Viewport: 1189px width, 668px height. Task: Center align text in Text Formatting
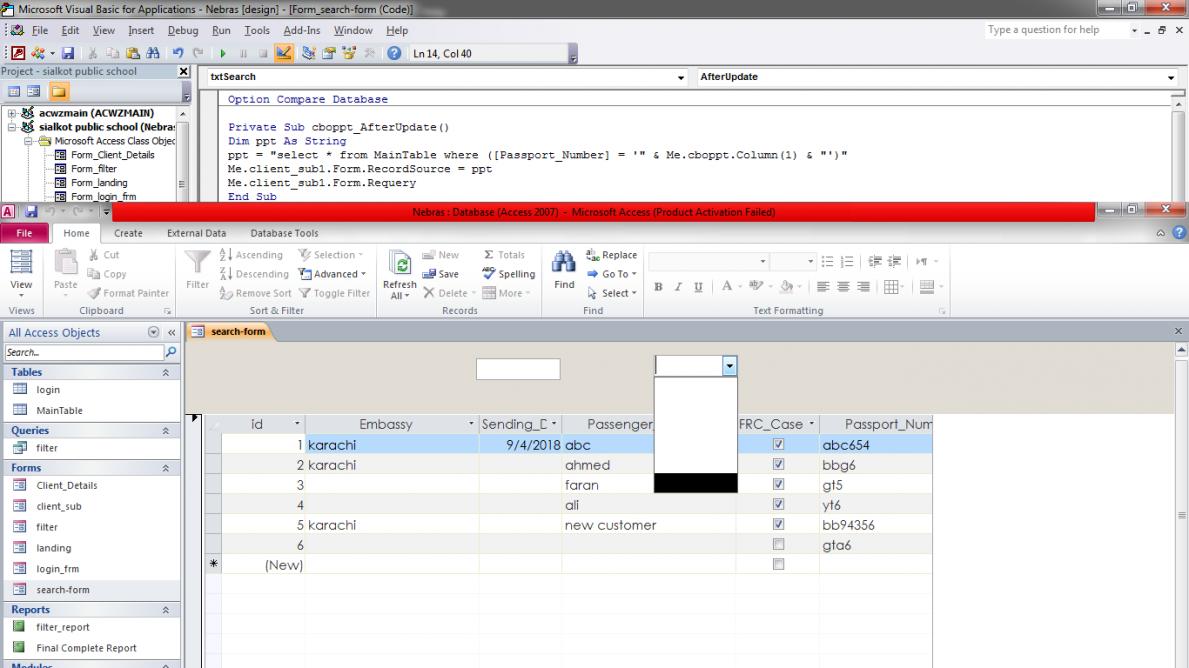[843, 287]
